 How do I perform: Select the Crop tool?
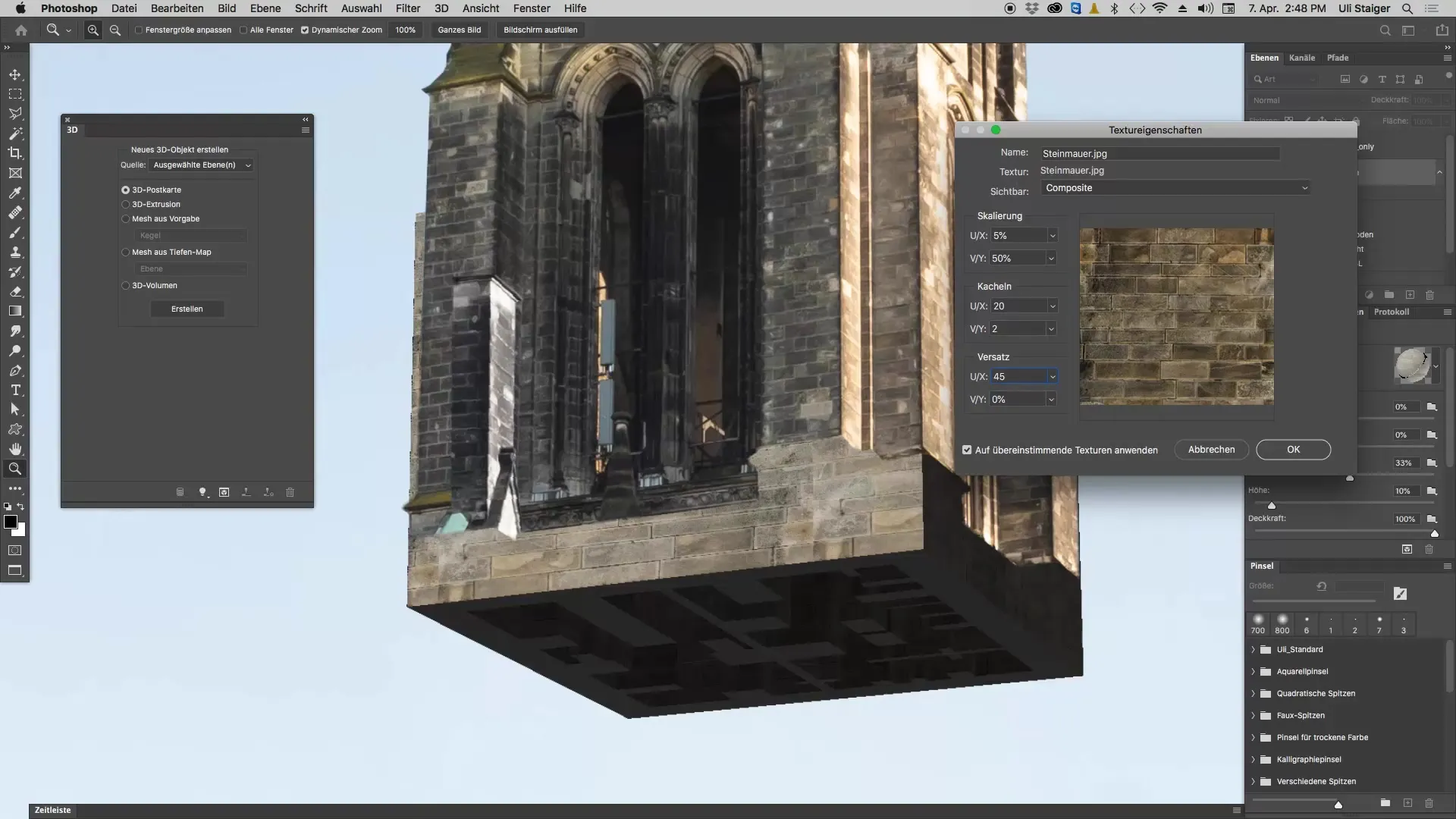tap(15, 153)
